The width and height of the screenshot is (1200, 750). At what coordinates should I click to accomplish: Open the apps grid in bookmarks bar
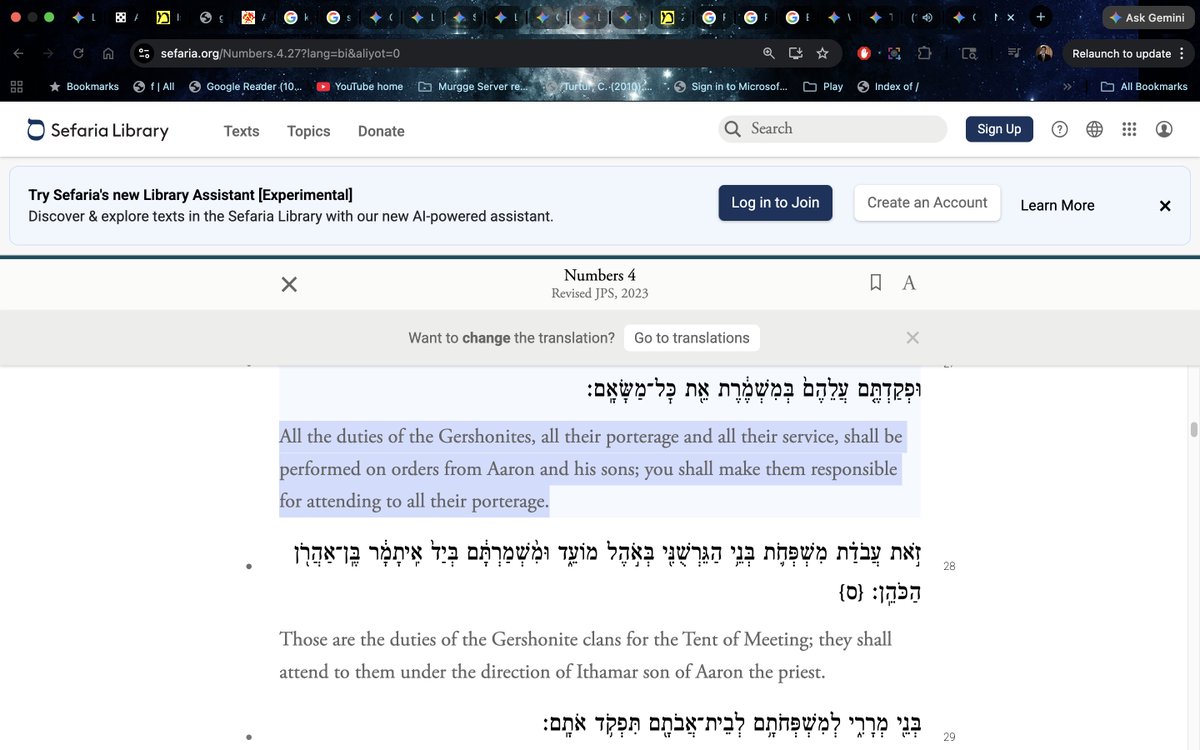point(16,87)
